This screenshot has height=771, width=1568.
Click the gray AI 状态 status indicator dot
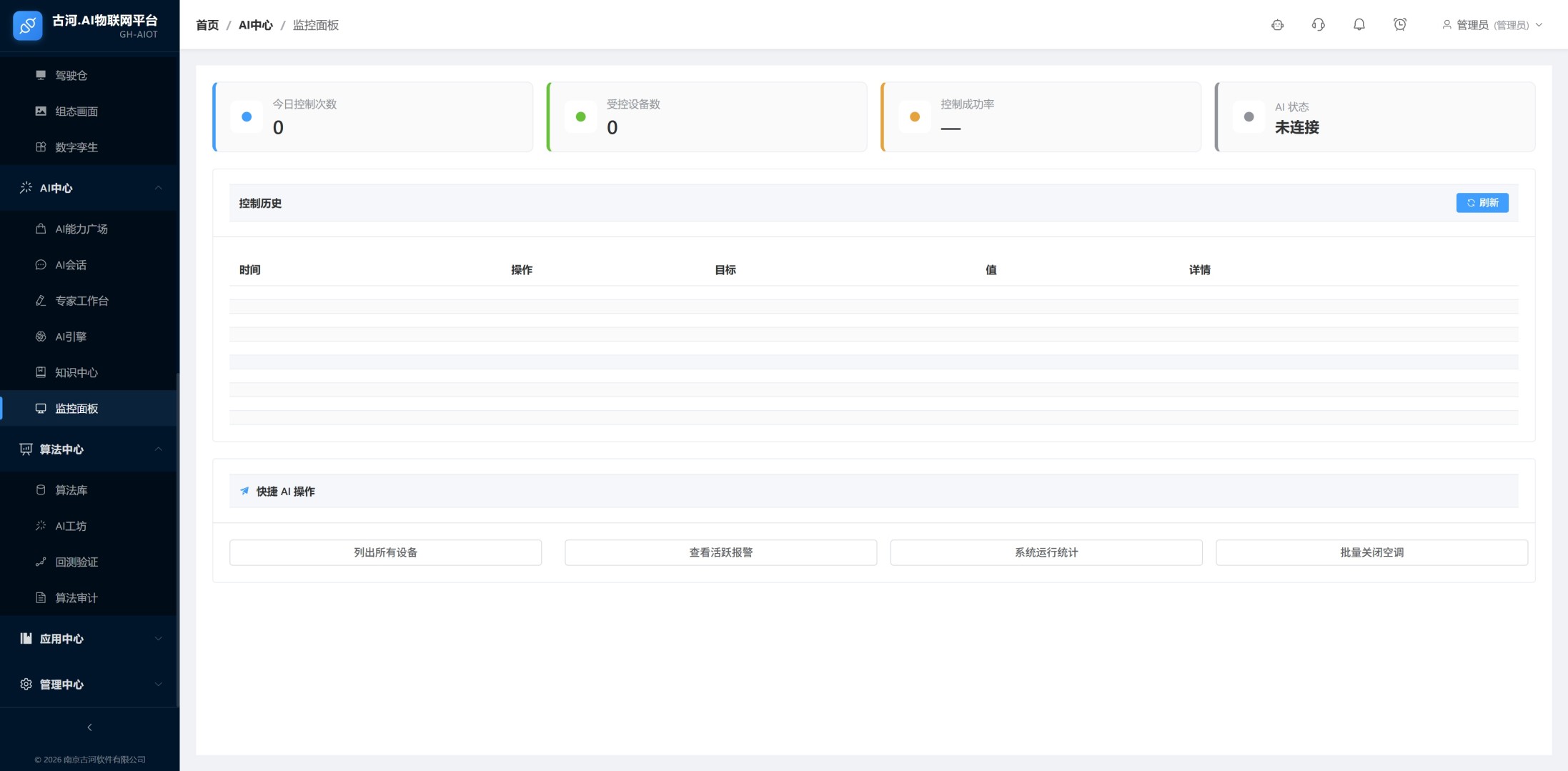1249,117
